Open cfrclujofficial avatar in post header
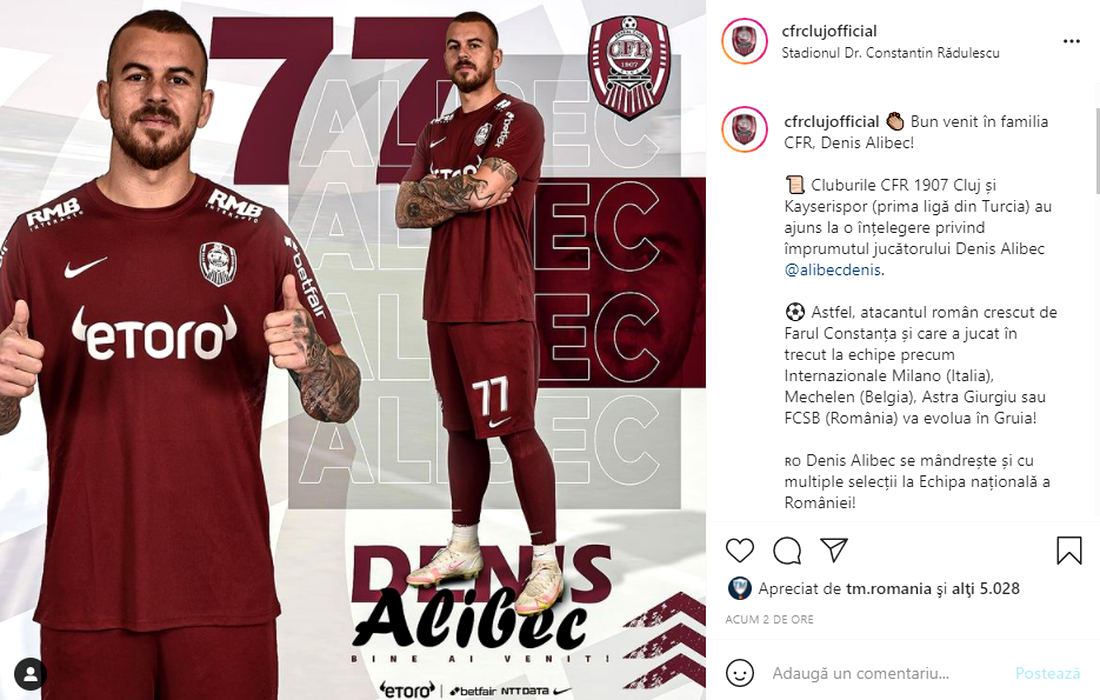 [744, 41]
